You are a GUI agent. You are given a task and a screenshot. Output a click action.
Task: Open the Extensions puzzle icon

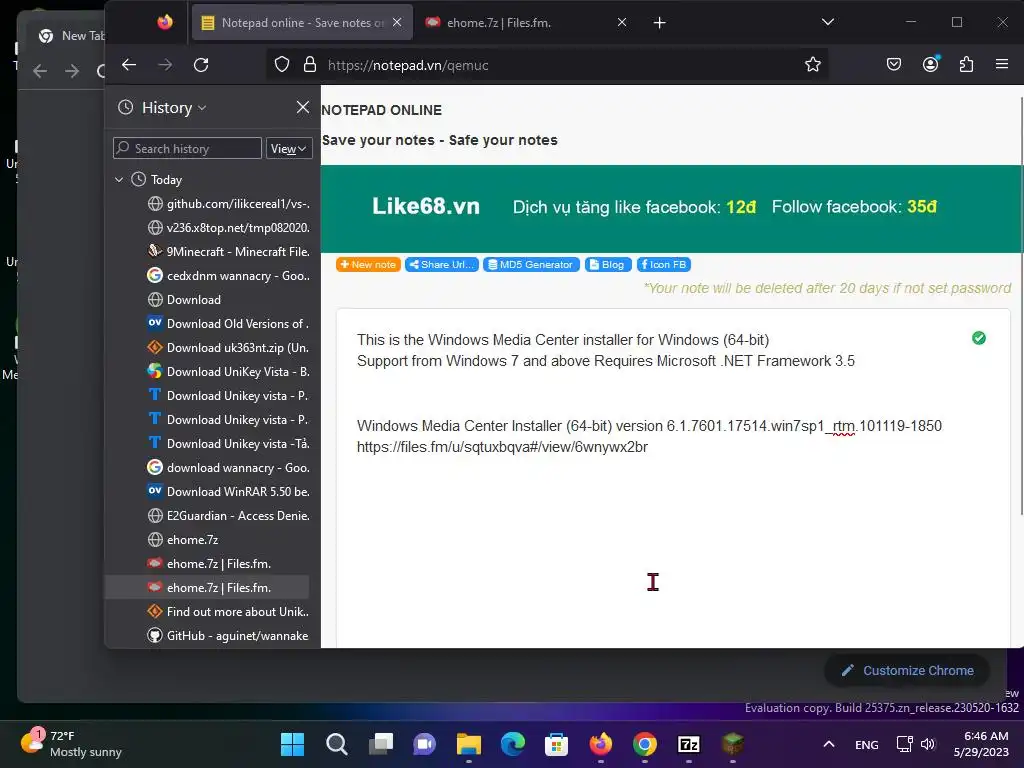point(967,65)
